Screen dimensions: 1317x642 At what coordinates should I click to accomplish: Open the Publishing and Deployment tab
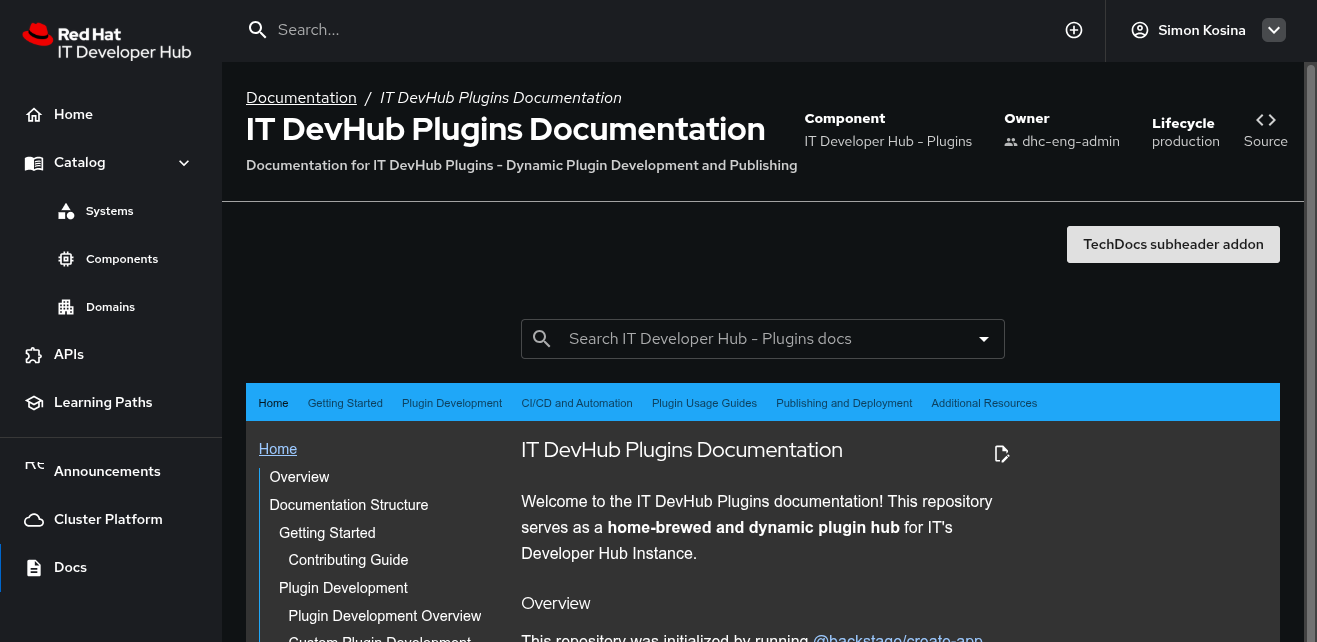click(x=844, y=403)
